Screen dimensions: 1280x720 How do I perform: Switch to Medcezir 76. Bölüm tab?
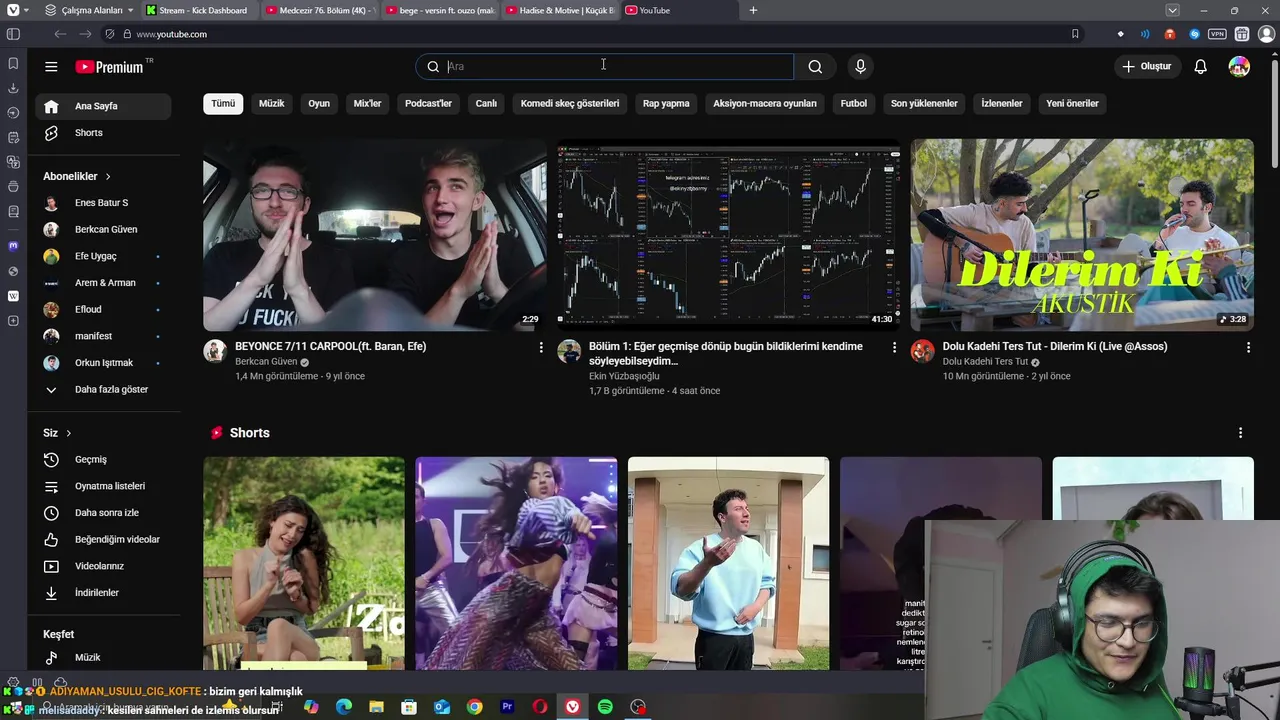320,10
